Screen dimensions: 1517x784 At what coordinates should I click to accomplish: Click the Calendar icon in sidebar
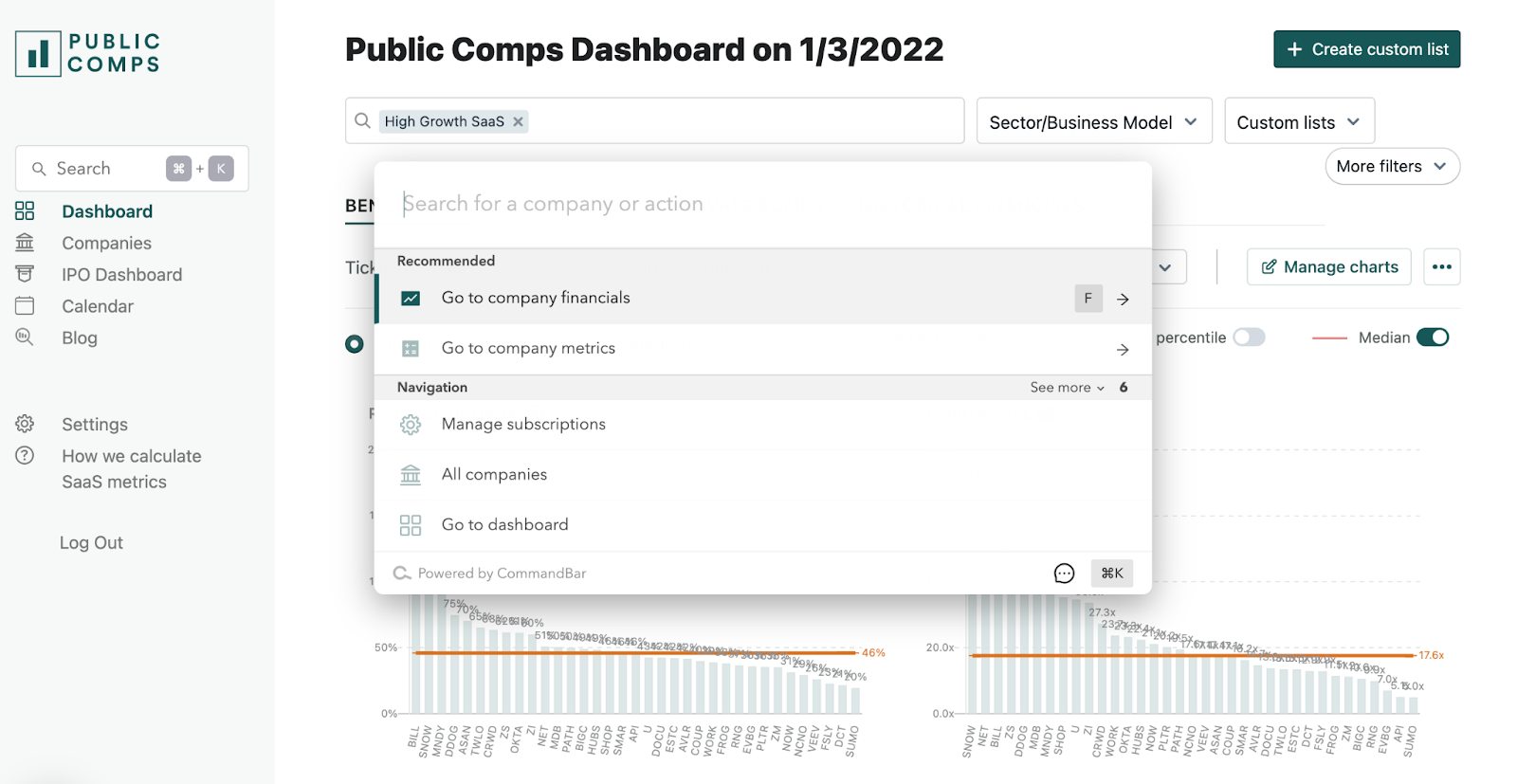[x=25, y=305]
